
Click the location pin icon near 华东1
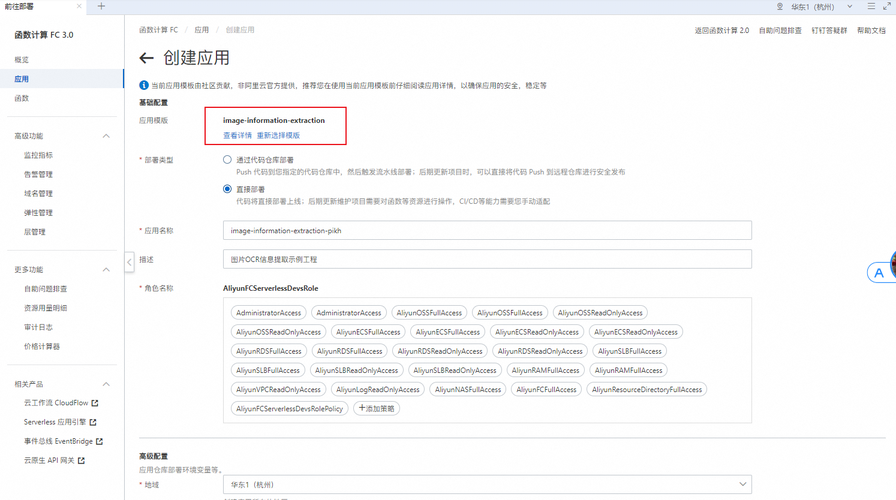click(x=779, y=7)
